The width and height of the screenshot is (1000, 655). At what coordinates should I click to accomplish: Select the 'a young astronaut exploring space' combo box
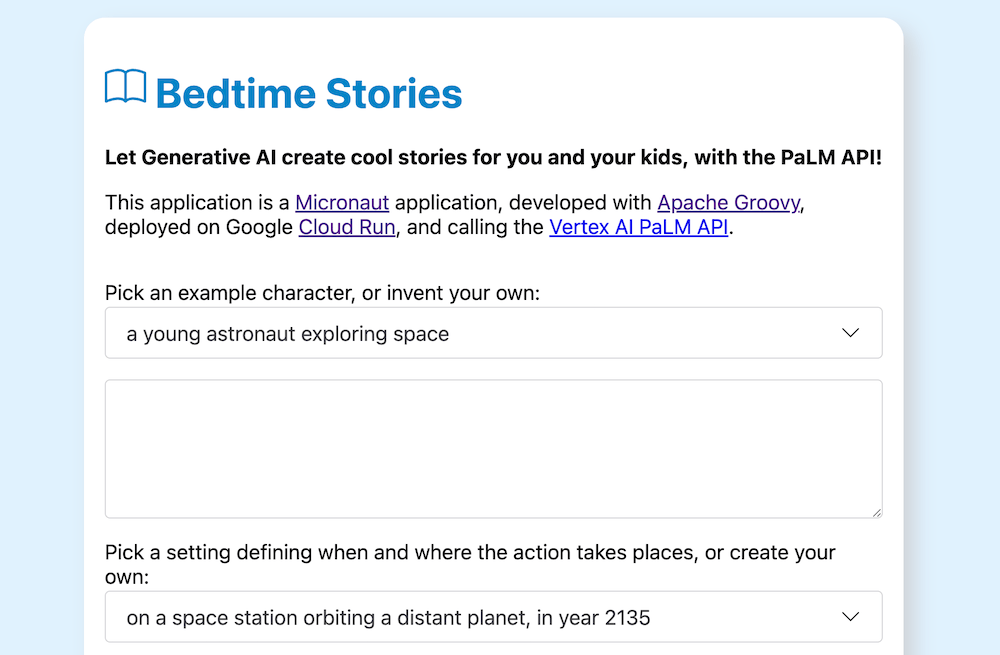coord(400,333)
